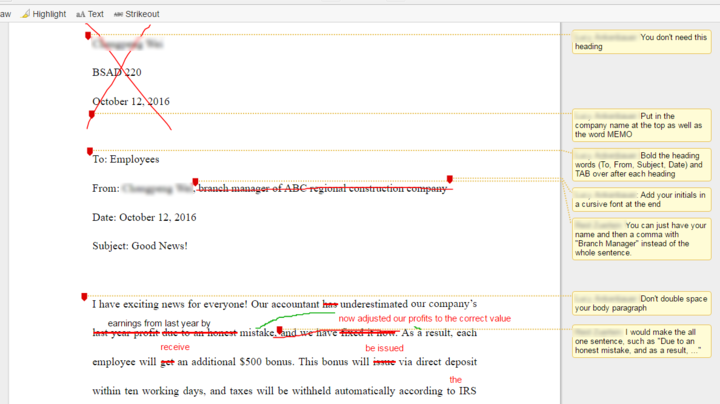
Task: Click the red inserted text 'be issued'
Action: tap(384, 348)
